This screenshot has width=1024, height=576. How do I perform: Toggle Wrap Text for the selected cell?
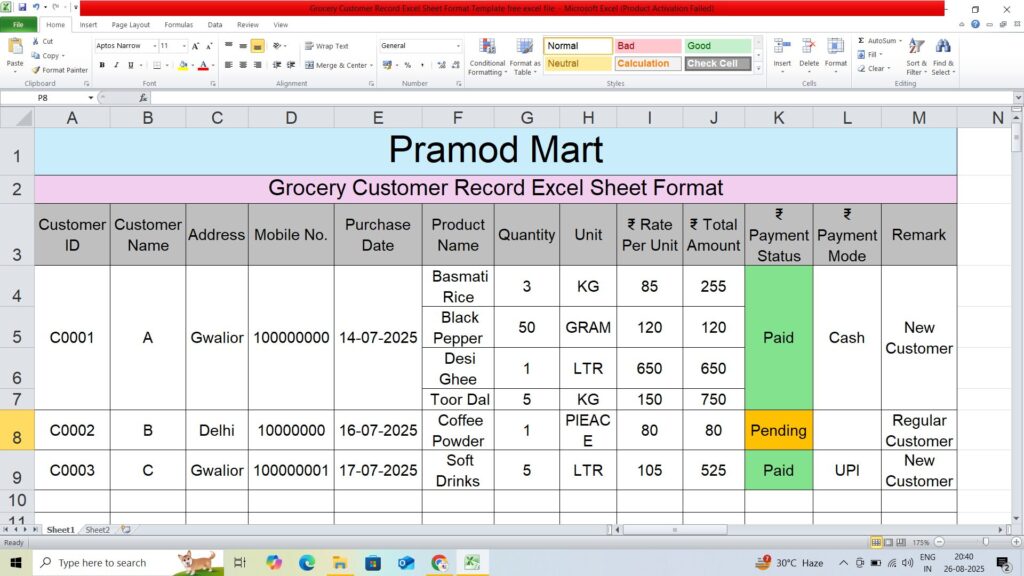(326, 46)
